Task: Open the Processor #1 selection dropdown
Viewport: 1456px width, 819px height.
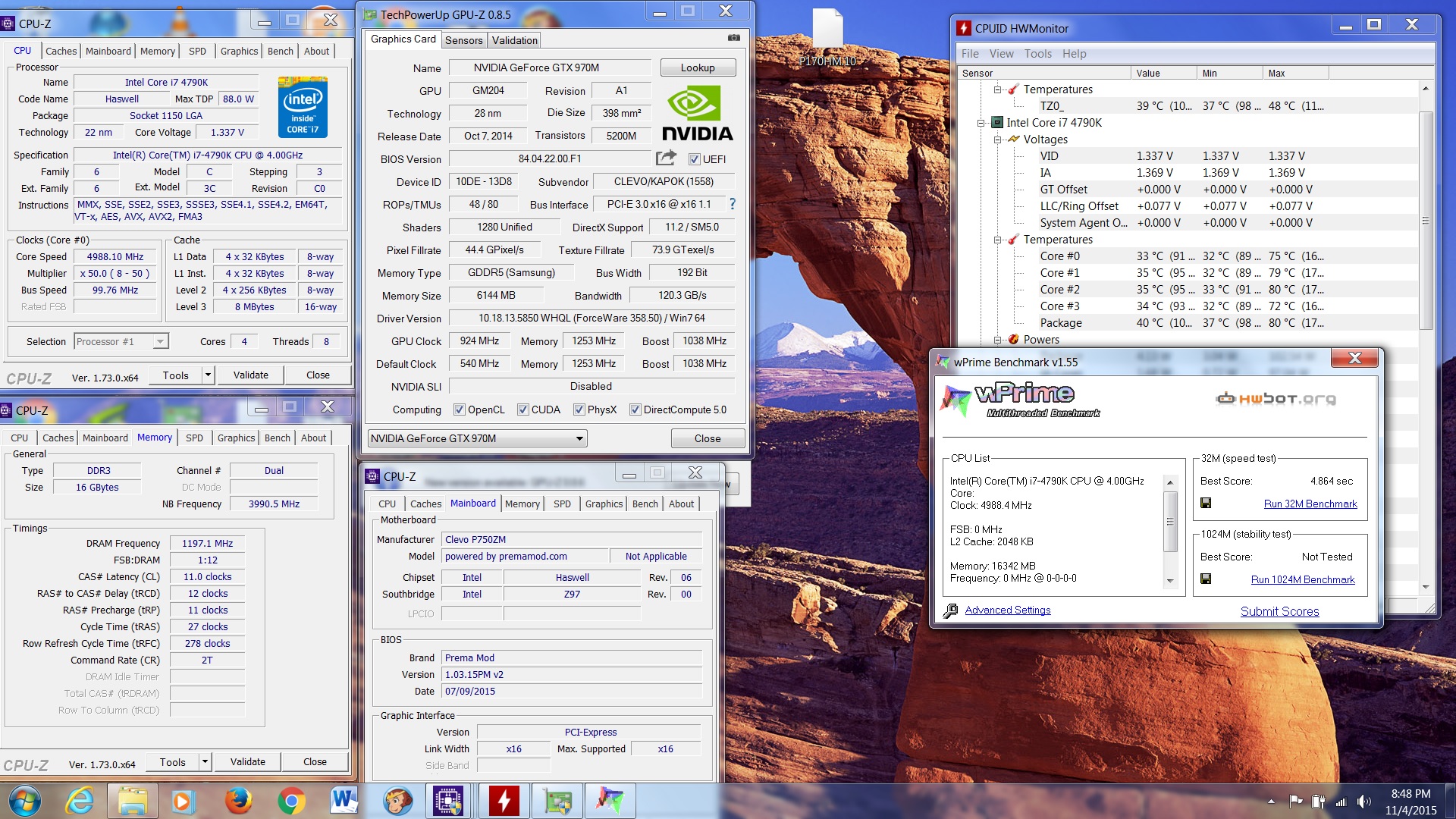Action: pos(121,341)
